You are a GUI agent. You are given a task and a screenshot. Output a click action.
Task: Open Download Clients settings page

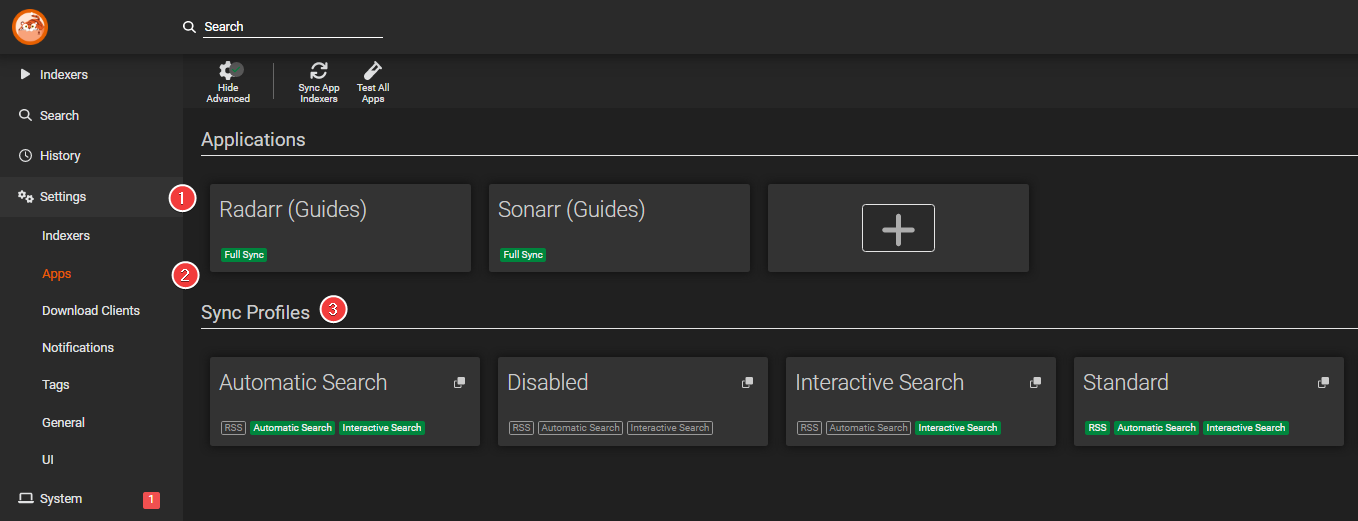click(x=91, y=311)
